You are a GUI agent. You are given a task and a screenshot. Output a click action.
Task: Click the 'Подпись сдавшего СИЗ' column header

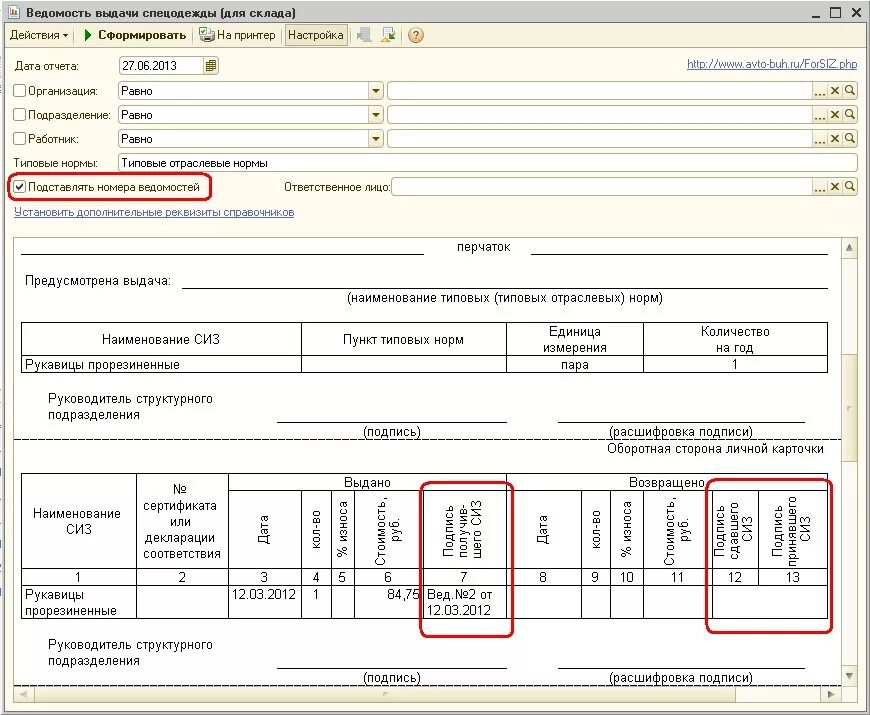tap(735, 529)
